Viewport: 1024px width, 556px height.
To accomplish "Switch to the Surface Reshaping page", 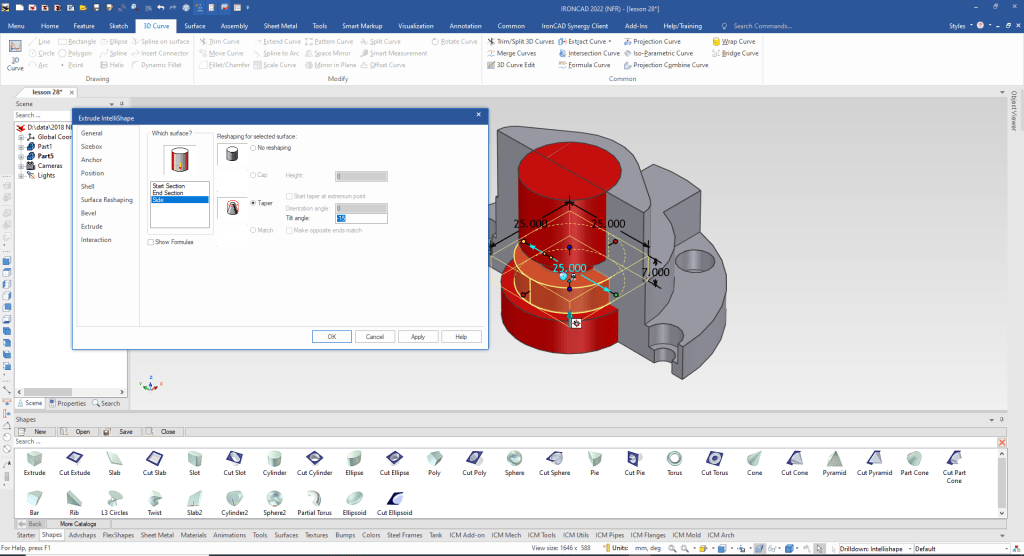I will (106, 200).
